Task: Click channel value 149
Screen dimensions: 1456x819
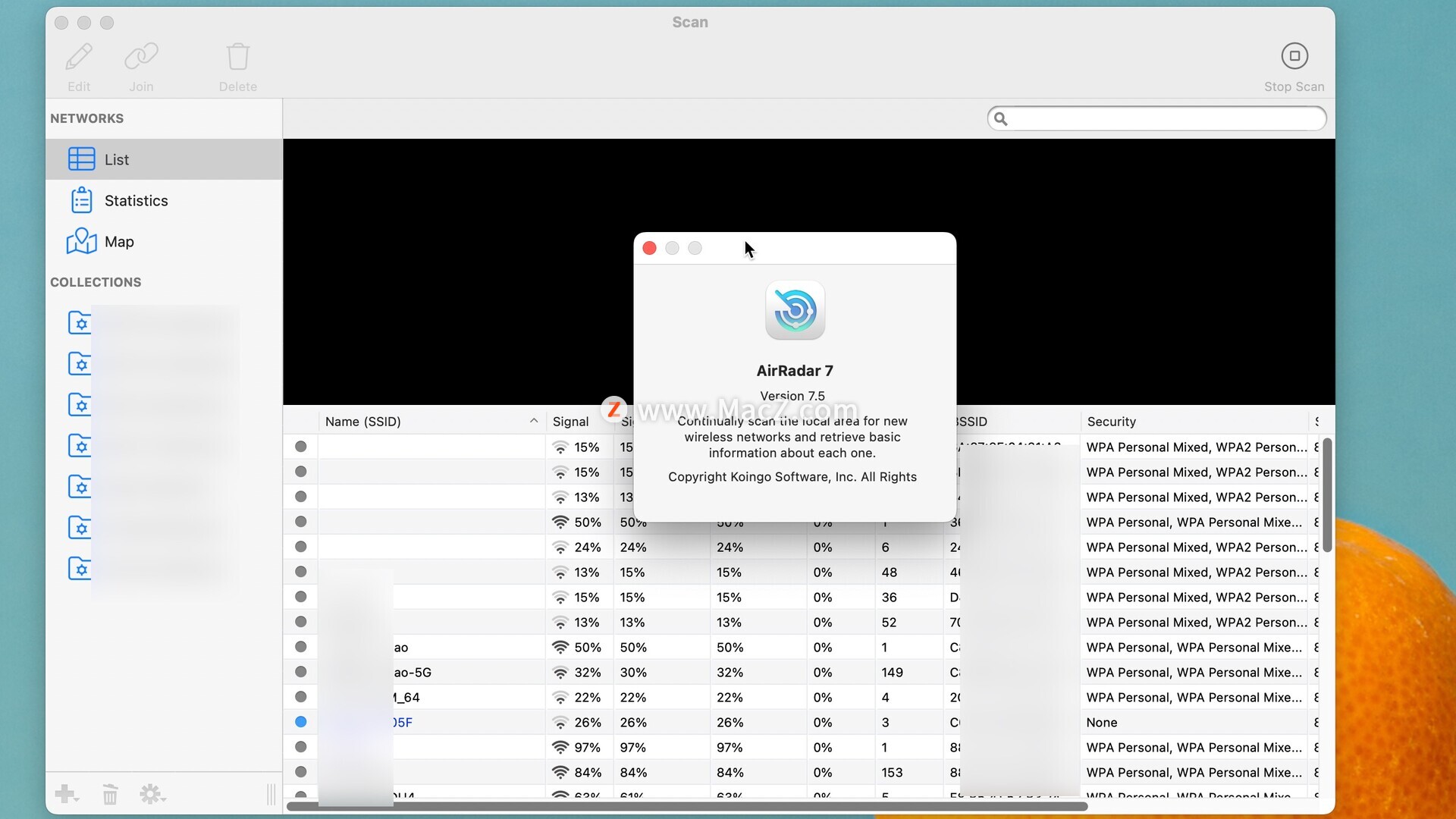Action: 892,673
